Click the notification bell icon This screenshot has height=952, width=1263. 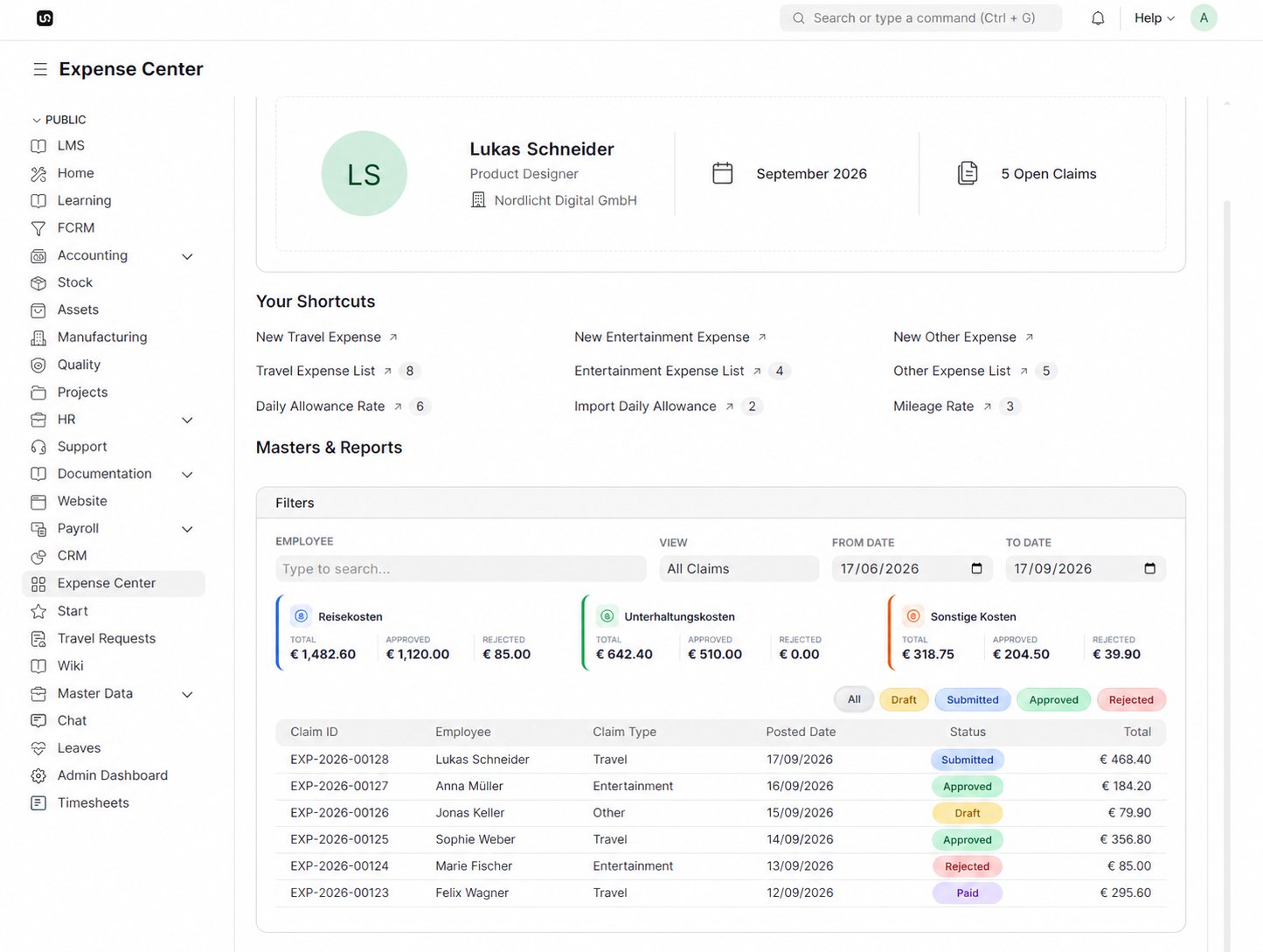(x=1098, y=18)
